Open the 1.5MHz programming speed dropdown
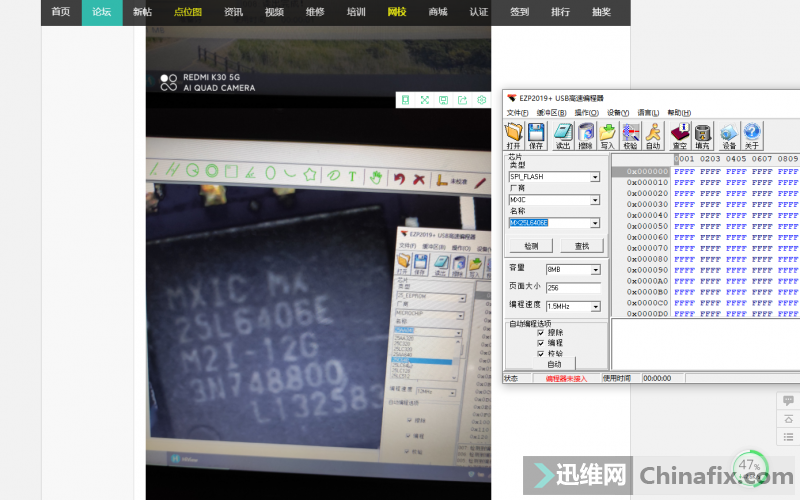The width and height of the screenshot is (800, 500). tap(595, 306)
